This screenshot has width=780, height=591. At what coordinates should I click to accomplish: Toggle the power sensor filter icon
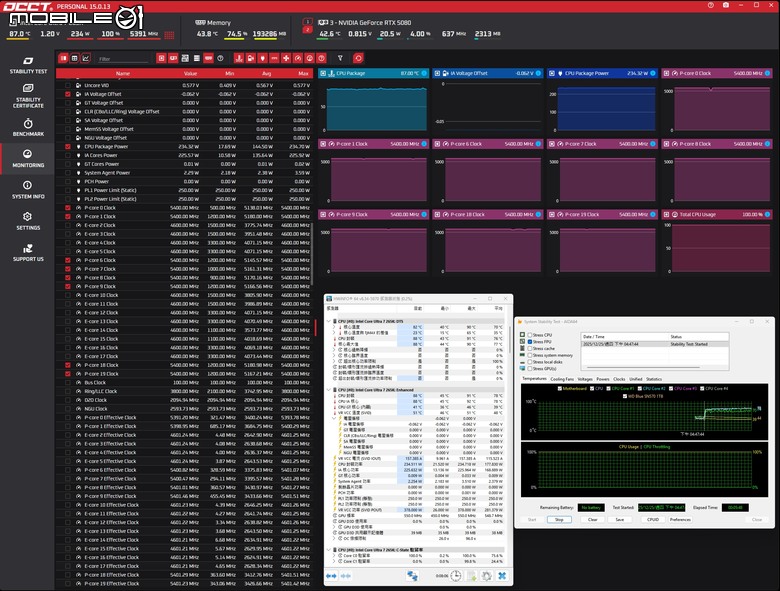[x=263, y=58]
